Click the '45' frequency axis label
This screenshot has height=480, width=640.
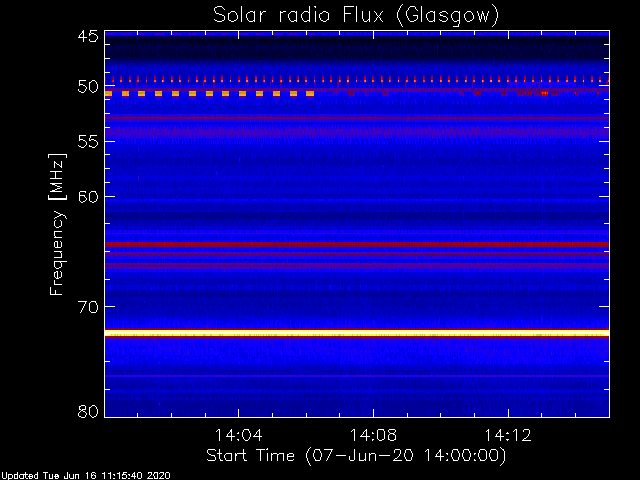pyautogui.click(x=88, y=37)
